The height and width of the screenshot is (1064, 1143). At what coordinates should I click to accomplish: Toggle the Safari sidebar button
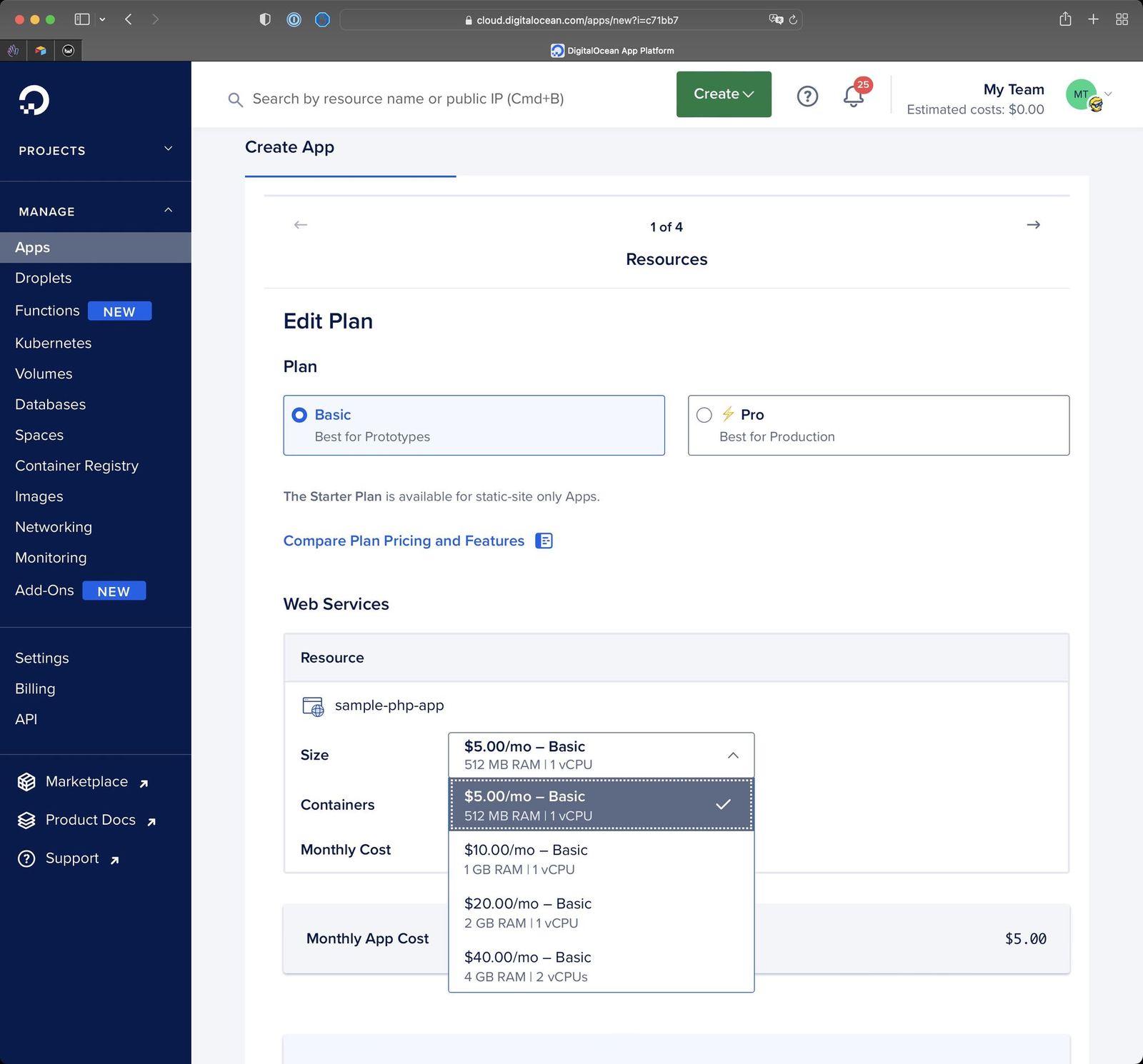(x=82, y=19)
